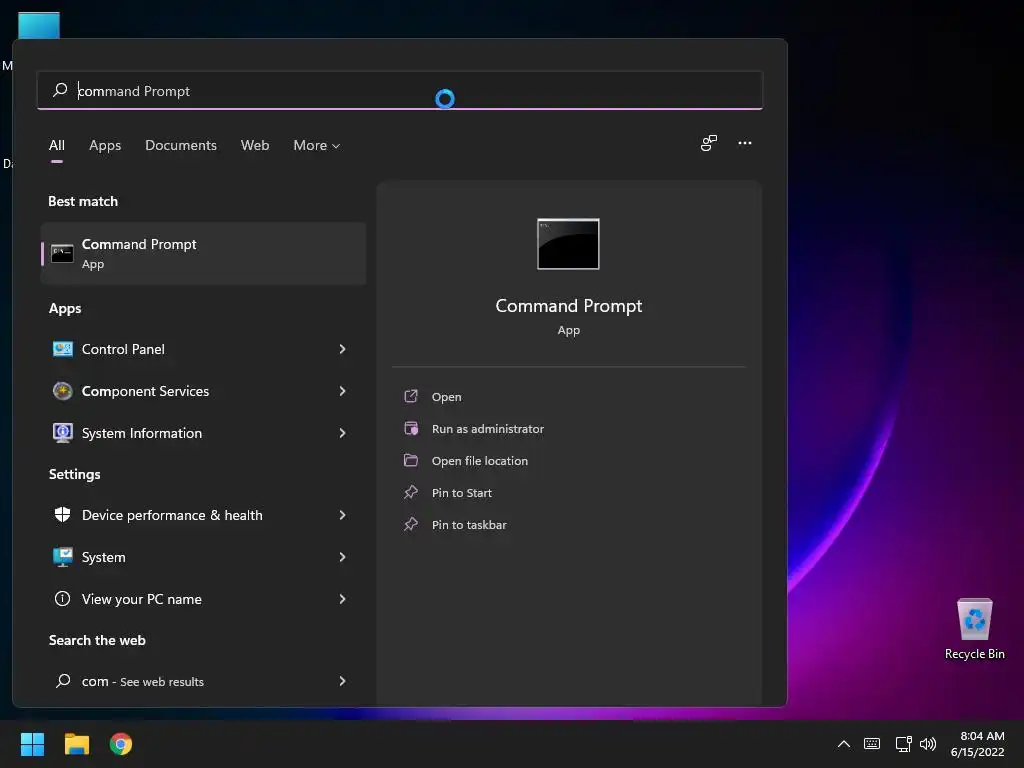The image size is (1024, 768).
Task: Click Open in the Command Prompt details
Action: [x=446, y=396]
